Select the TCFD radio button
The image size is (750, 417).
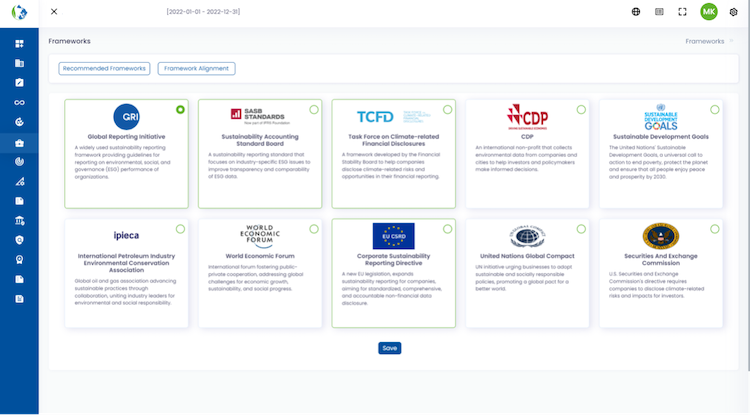tap(447, 110)
